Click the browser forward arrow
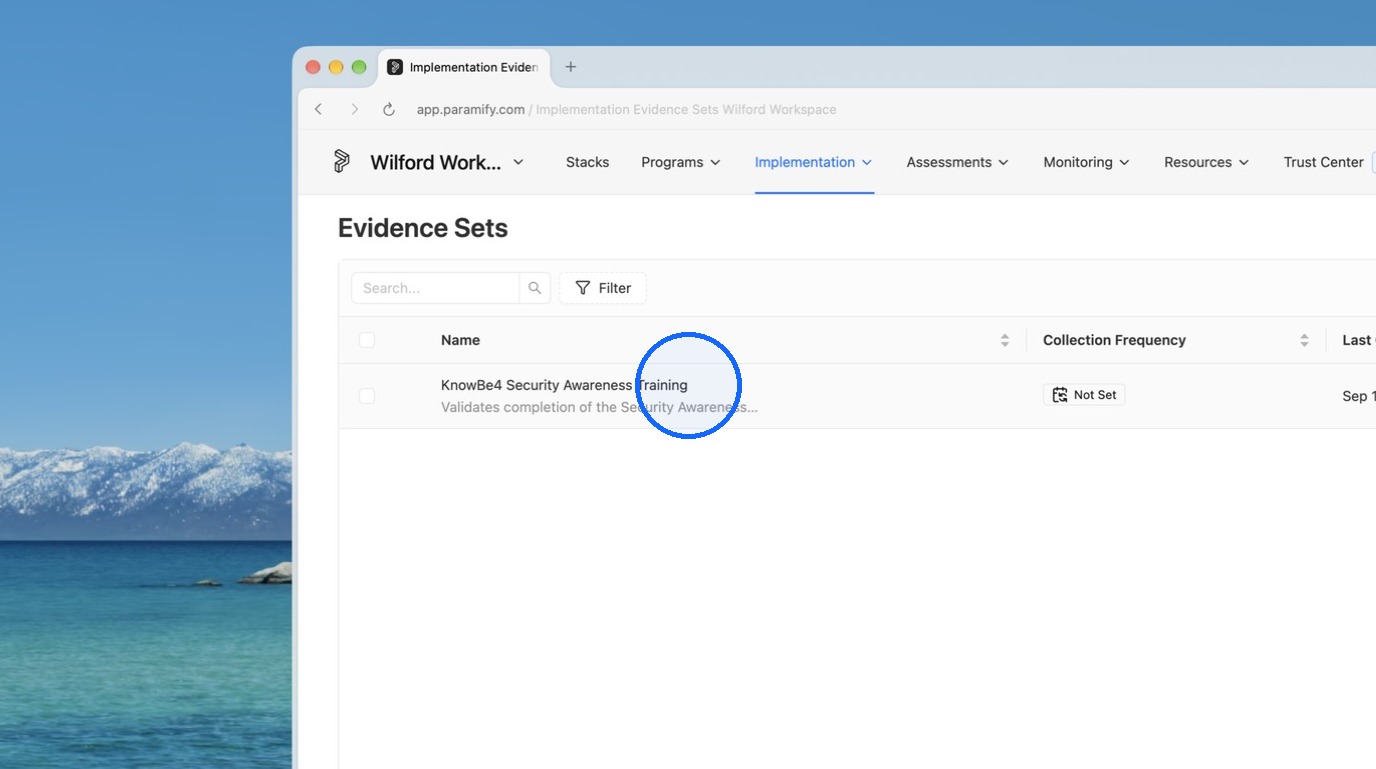1376x769 pixels. click(354, 109)
